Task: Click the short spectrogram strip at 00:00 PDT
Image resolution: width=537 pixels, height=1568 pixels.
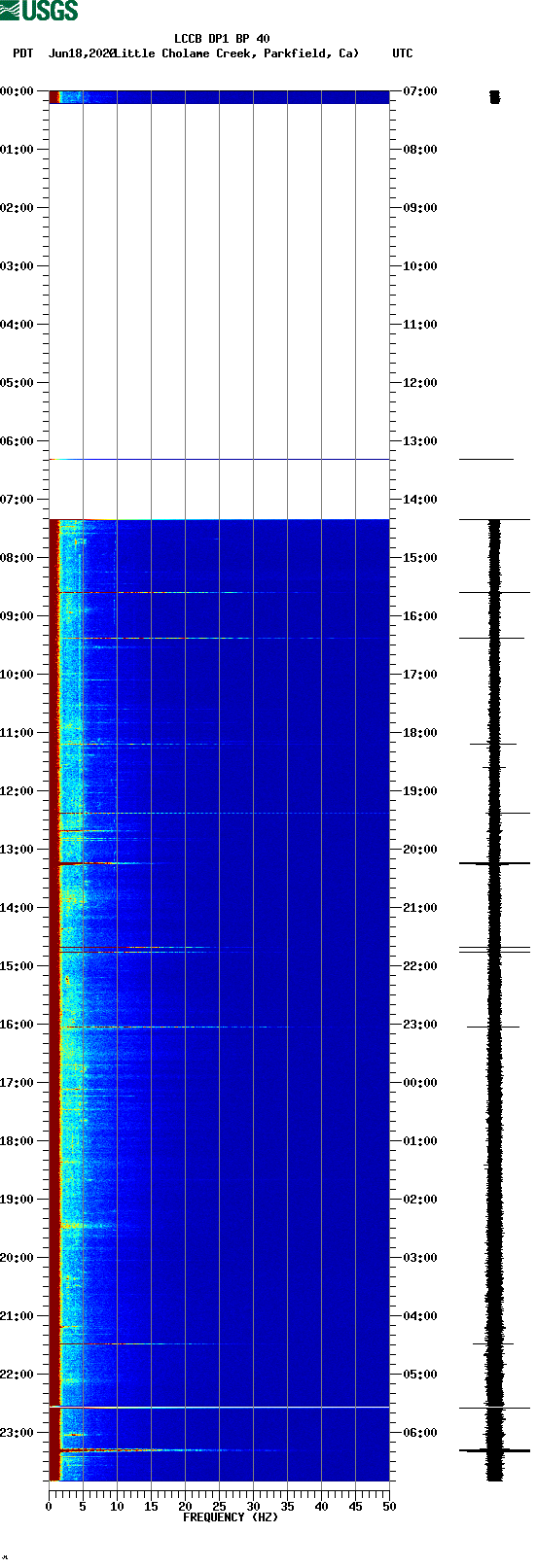Action: pyautogui.click(x=219, y=96)
